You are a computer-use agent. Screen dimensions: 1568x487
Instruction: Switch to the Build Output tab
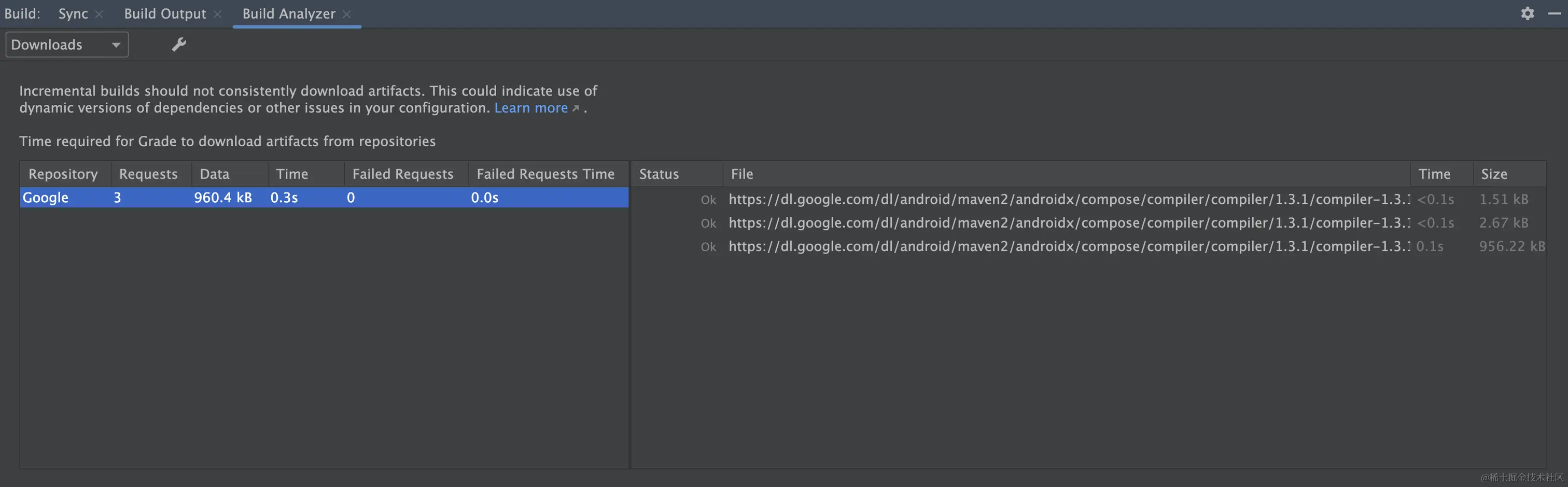(164, 13)
